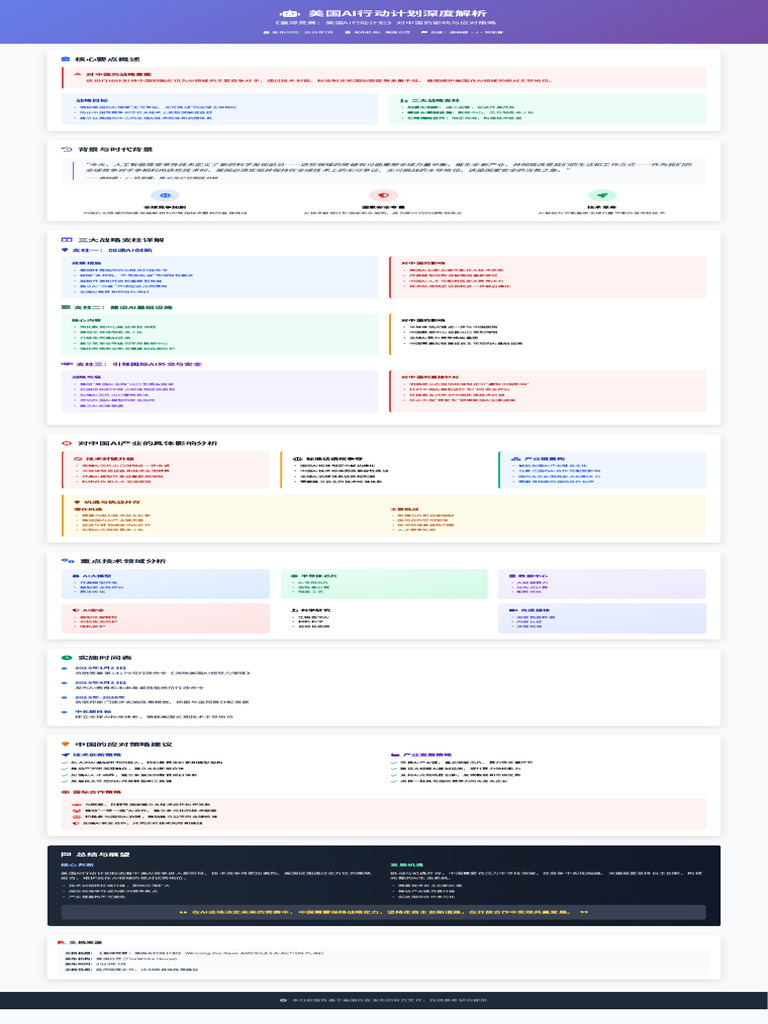Viewport: 768px width, 1024px height.
Task: Click the history icon beside 背景与时代背景
Action: 66,149
